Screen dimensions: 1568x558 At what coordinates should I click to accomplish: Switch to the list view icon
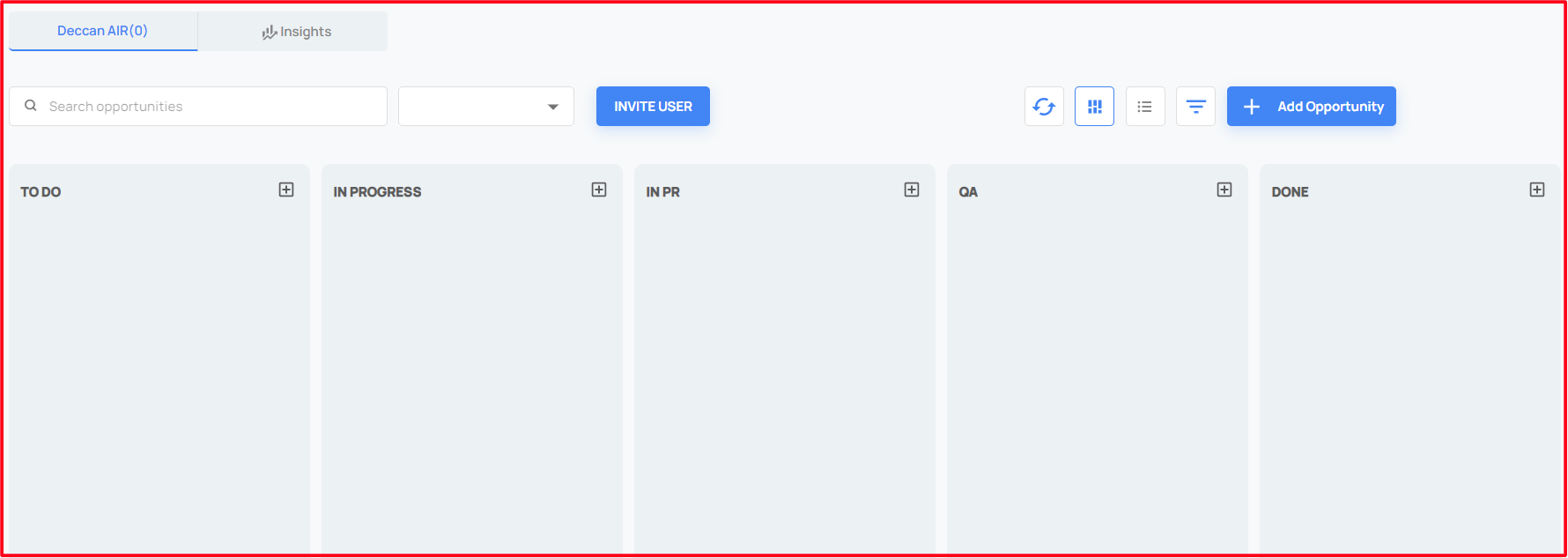tap(1145, 107)
